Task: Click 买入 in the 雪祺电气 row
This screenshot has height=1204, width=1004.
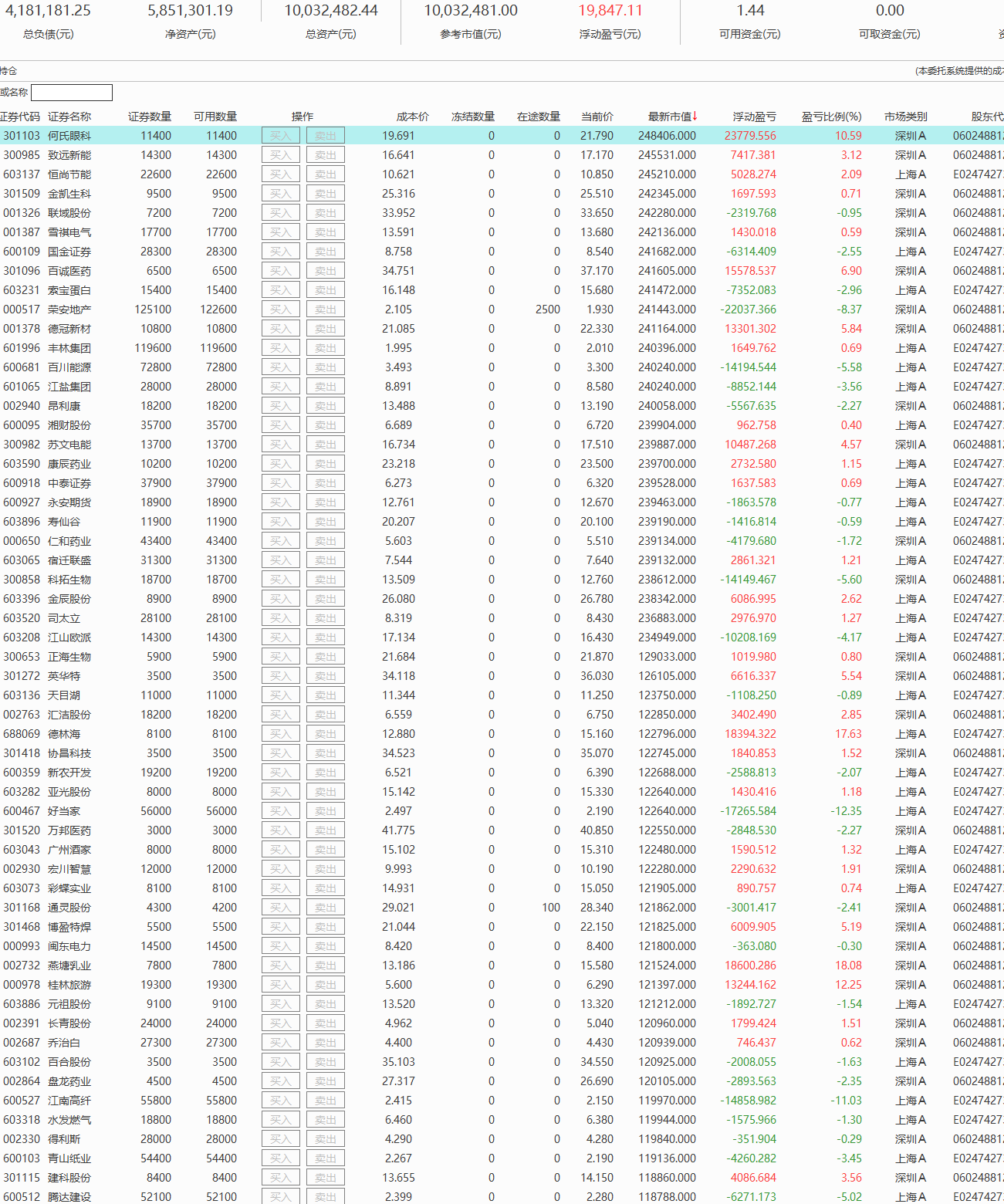Action: (281, 232)
